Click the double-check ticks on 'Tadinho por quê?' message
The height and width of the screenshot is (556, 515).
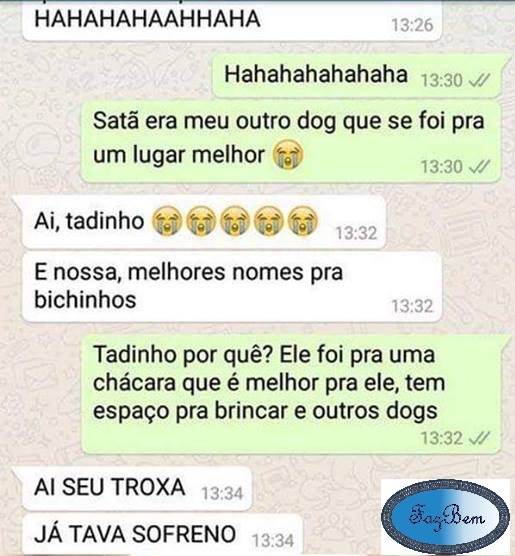pos(479,438)
